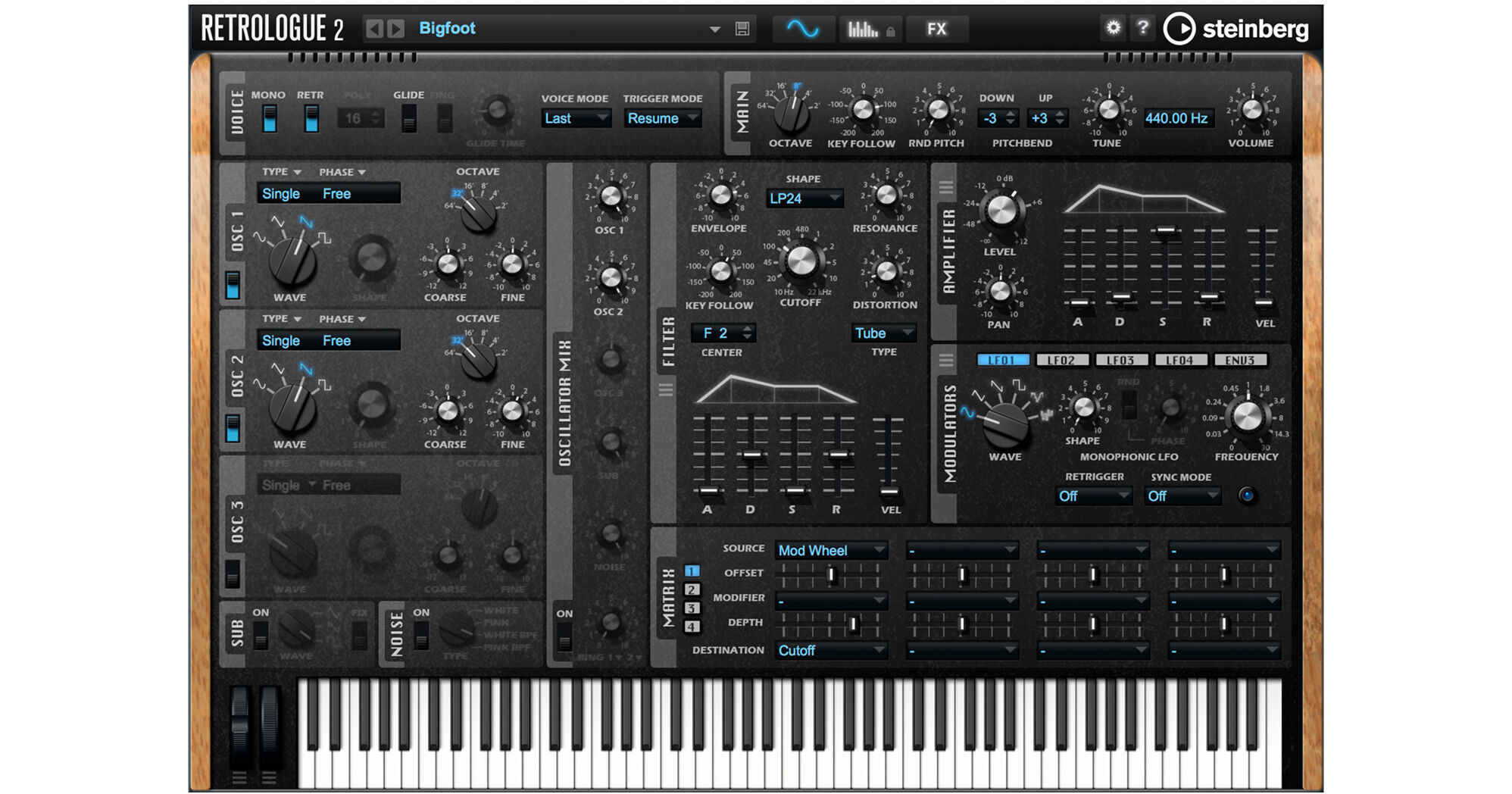The height and width of the screenshot is (794, 1512).
Task: Click the Rnd Pitch knob
Action: click(x=939, y=110)
